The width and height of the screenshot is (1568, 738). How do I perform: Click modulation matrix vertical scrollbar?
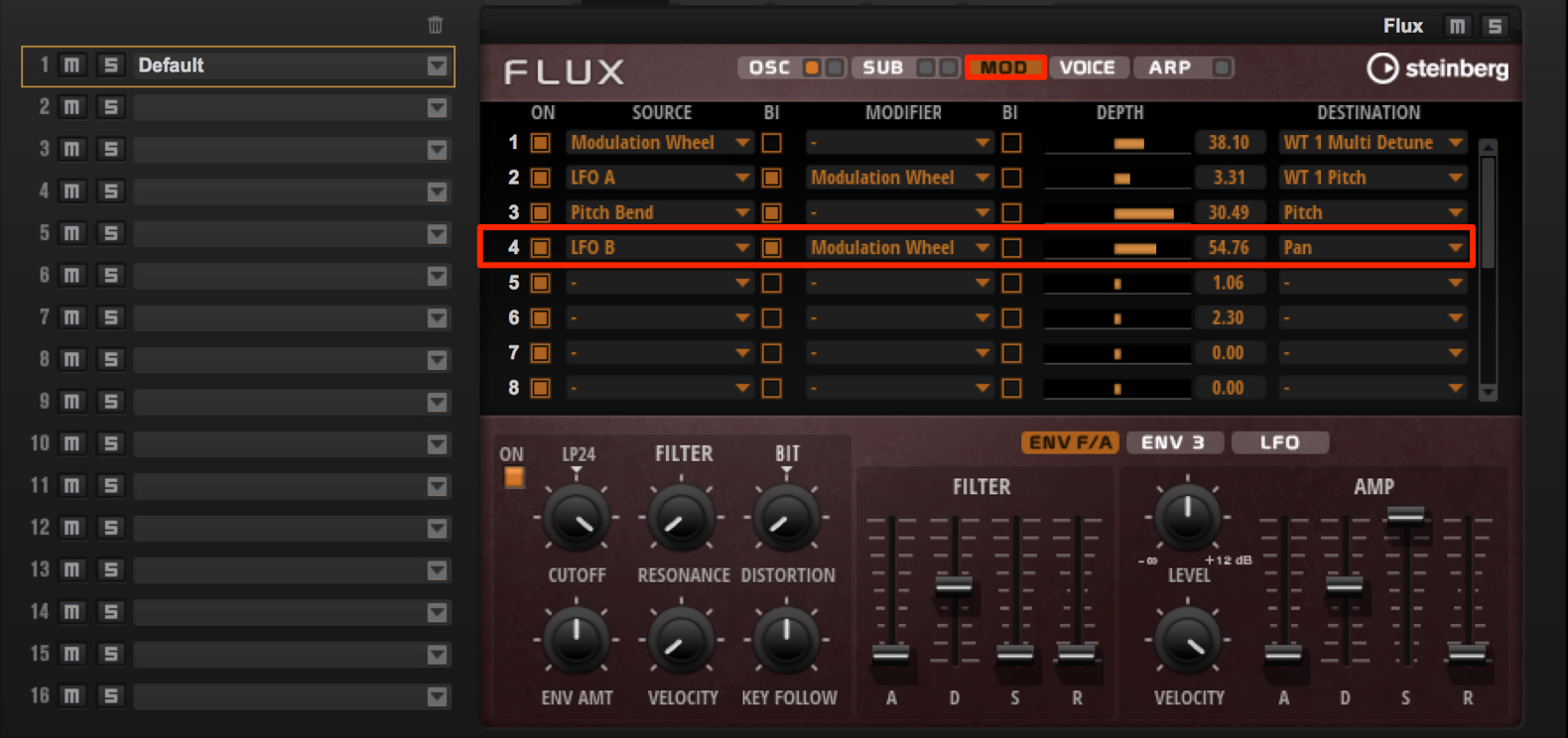click(x=1488, y=270)
